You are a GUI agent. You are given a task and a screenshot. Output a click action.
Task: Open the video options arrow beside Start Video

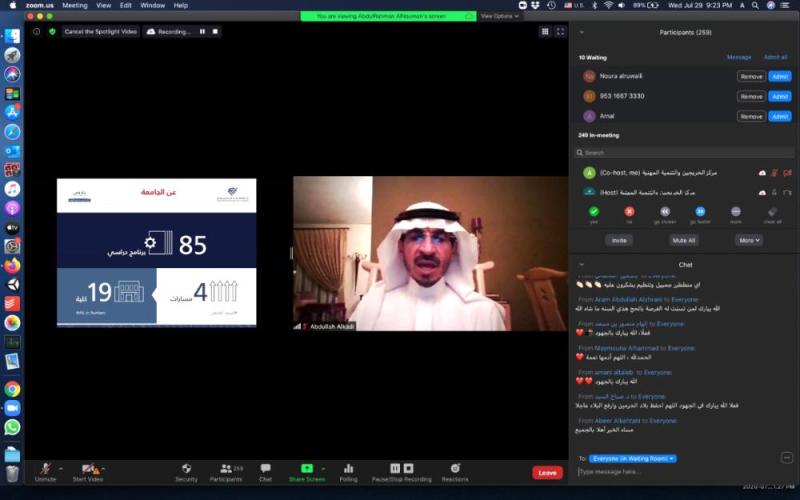click(103, 468)
